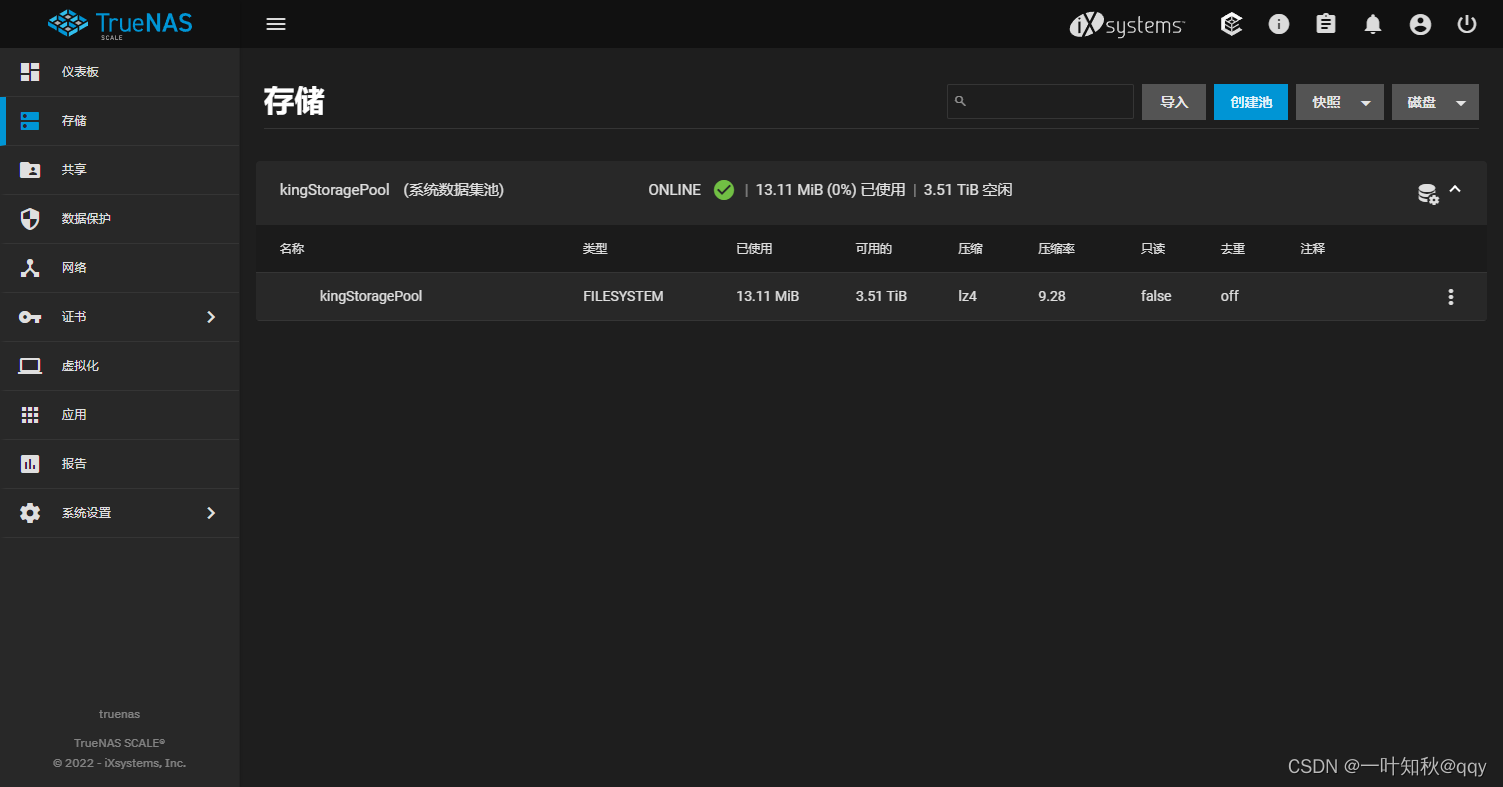Open 虚拟化 in the sidebar

[x=120, y=366]
